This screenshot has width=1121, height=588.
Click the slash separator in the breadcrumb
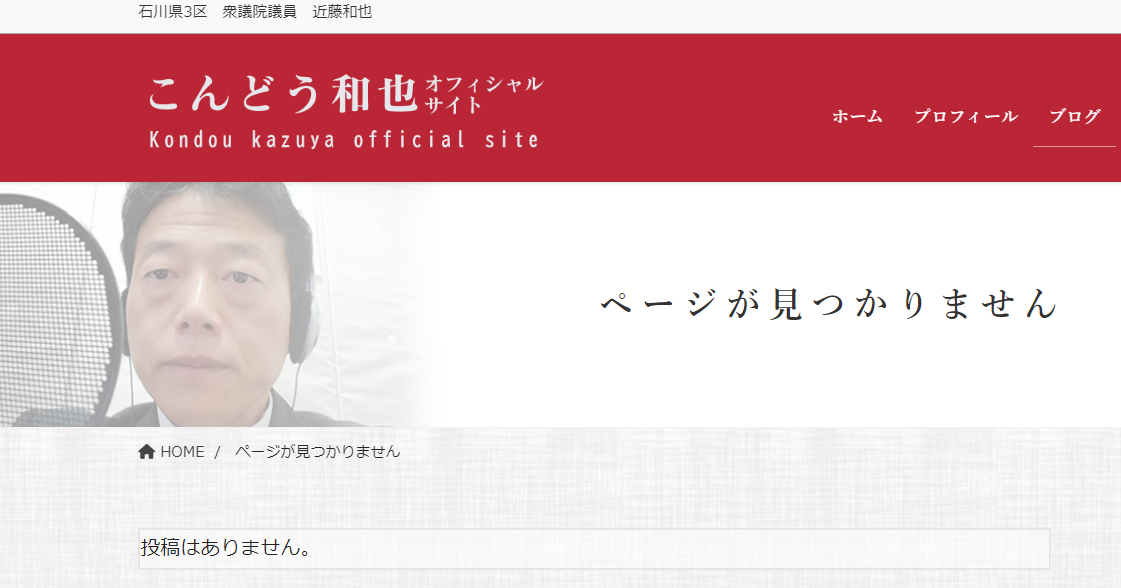pyautogui.click(x=217, y=452)
